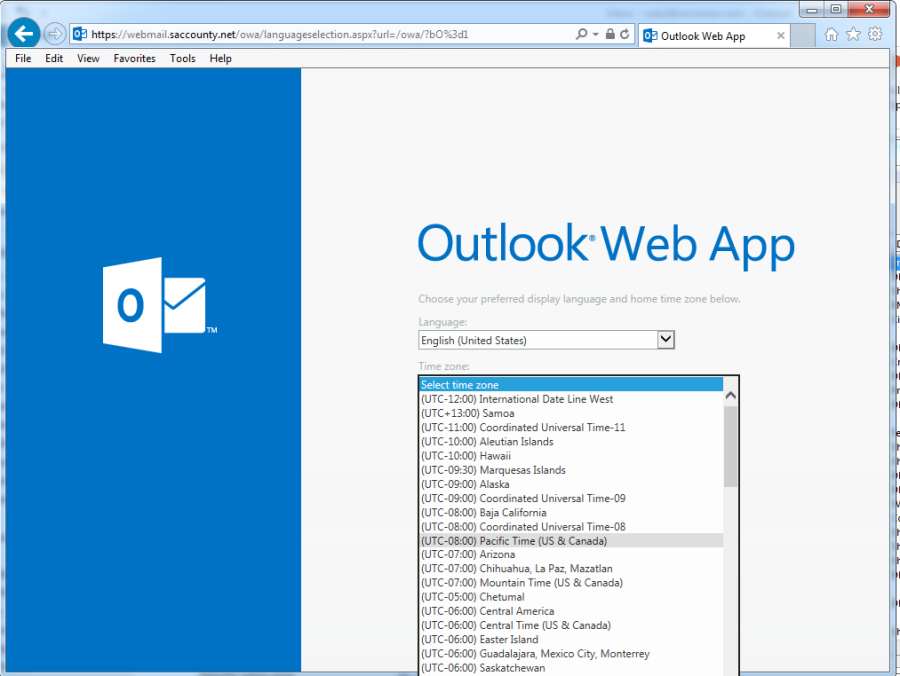Choose Hawaii time zone
Screen dimensions: 900x676
point(571,456)
